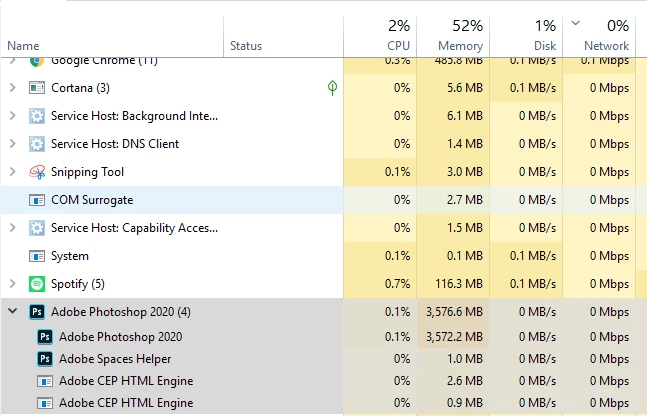Click the first Adobe CEP HTML Engine icon
The image size is (647, 416).
[45, 381]
